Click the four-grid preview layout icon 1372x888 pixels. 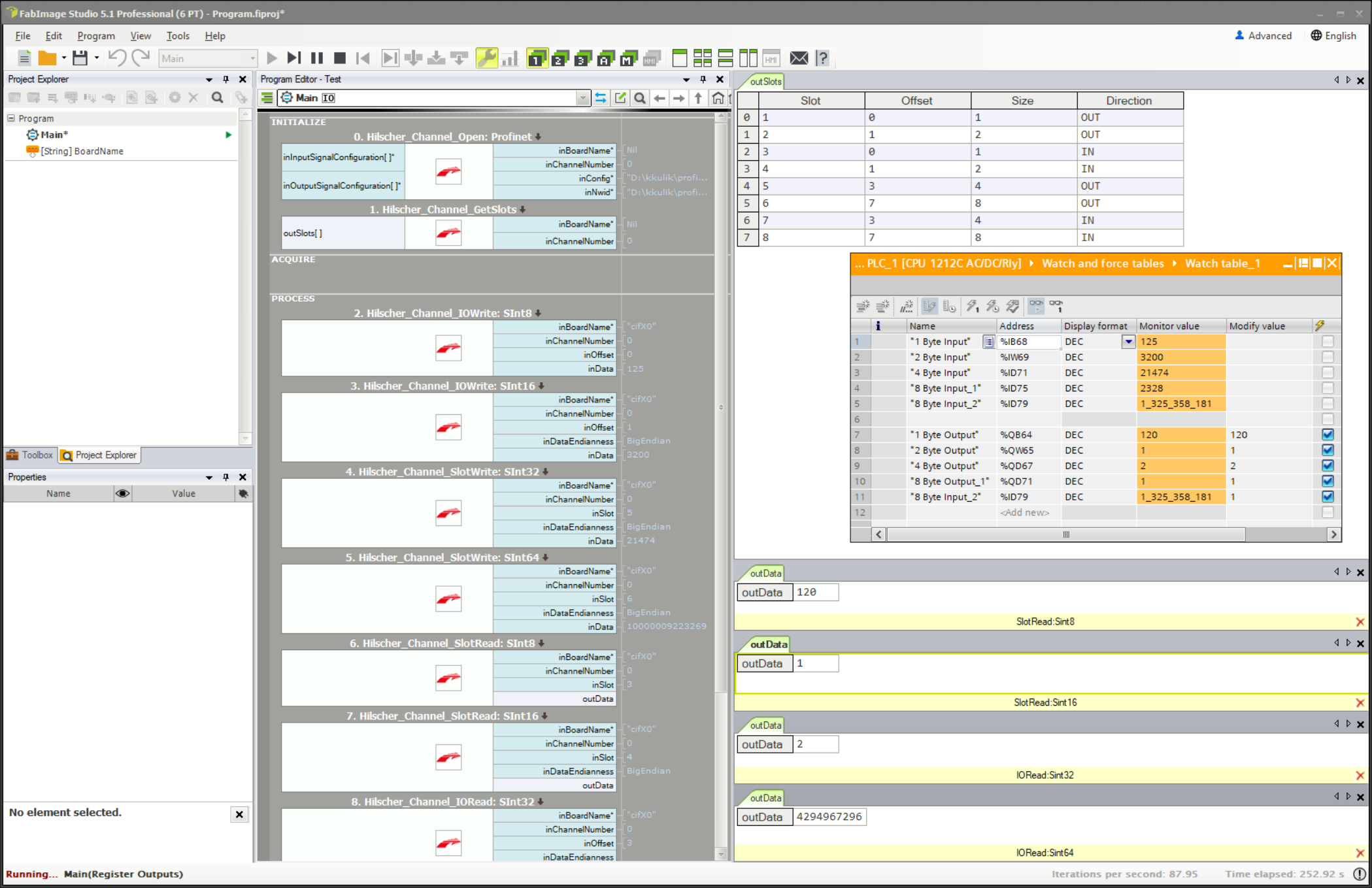click(703, 58)
